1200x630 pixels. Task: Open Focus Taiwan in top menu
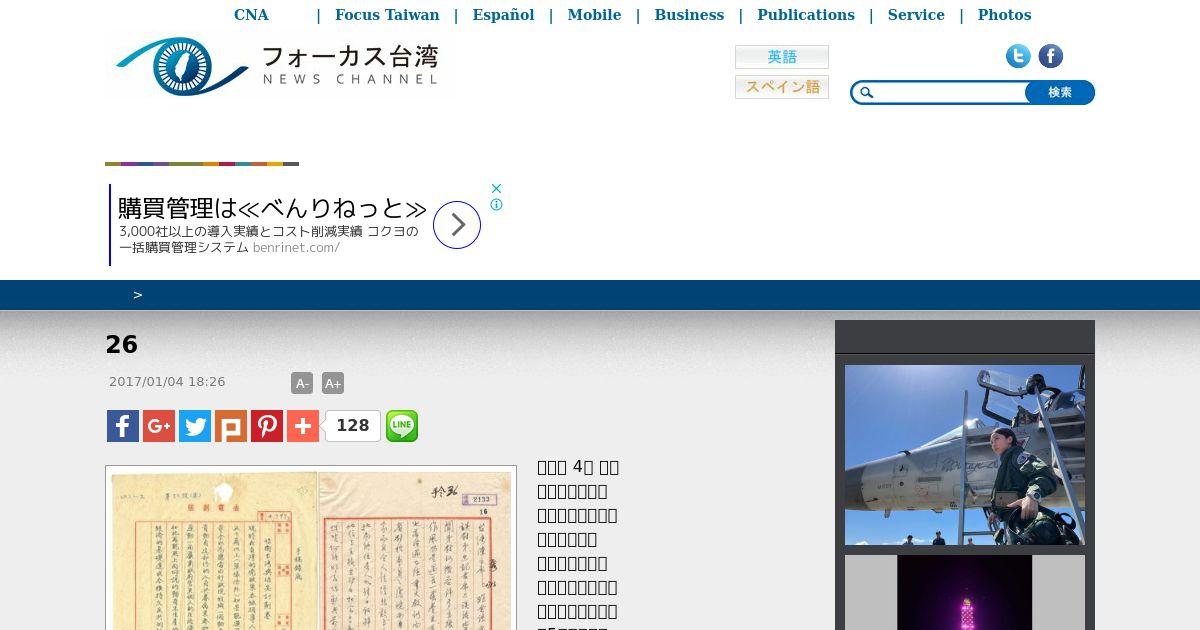(x=387, y=15)
